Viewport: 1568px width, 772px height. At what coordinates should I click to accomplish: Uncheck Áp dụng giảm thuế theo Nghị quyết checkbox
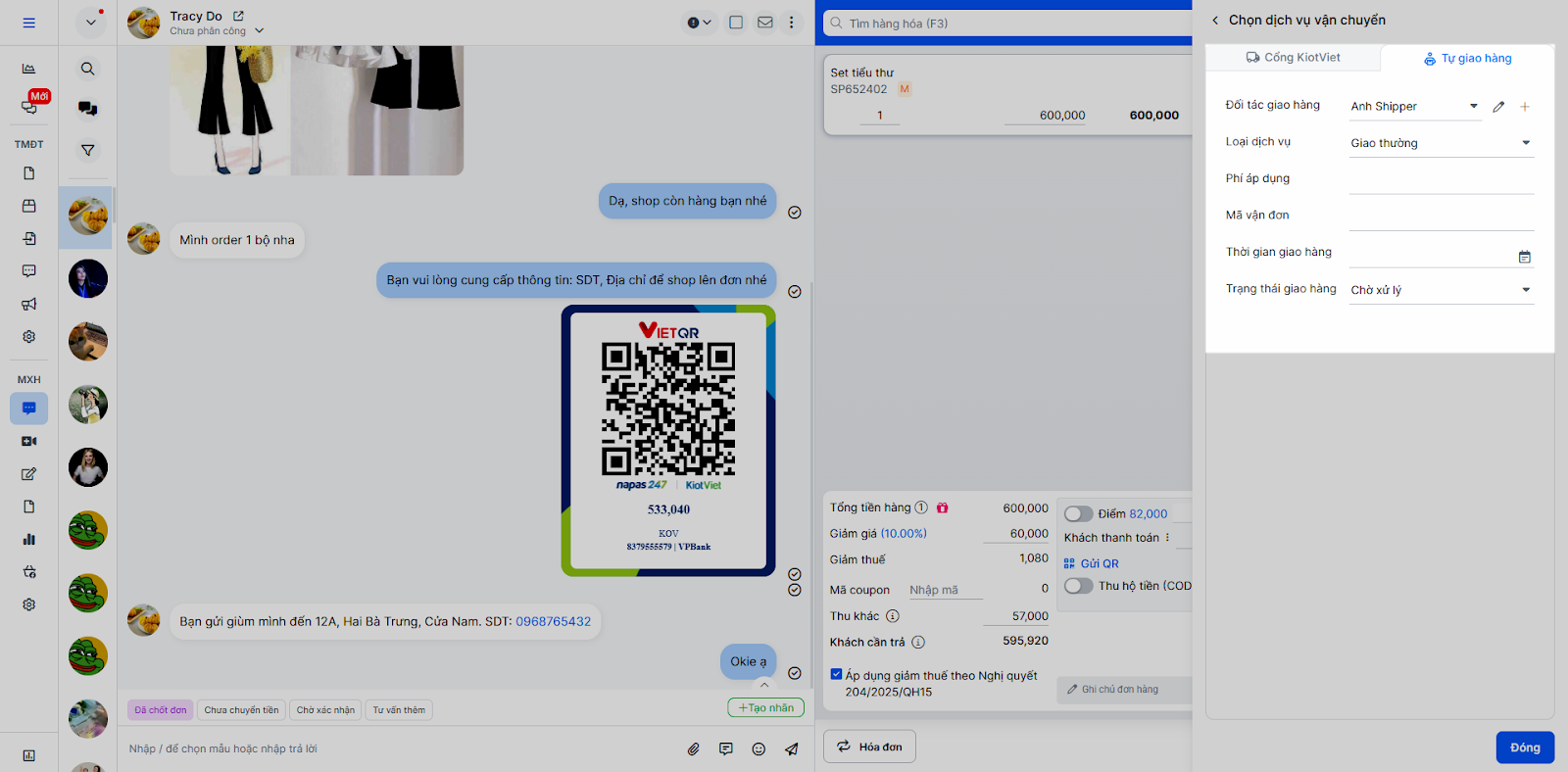coord(836,674)
